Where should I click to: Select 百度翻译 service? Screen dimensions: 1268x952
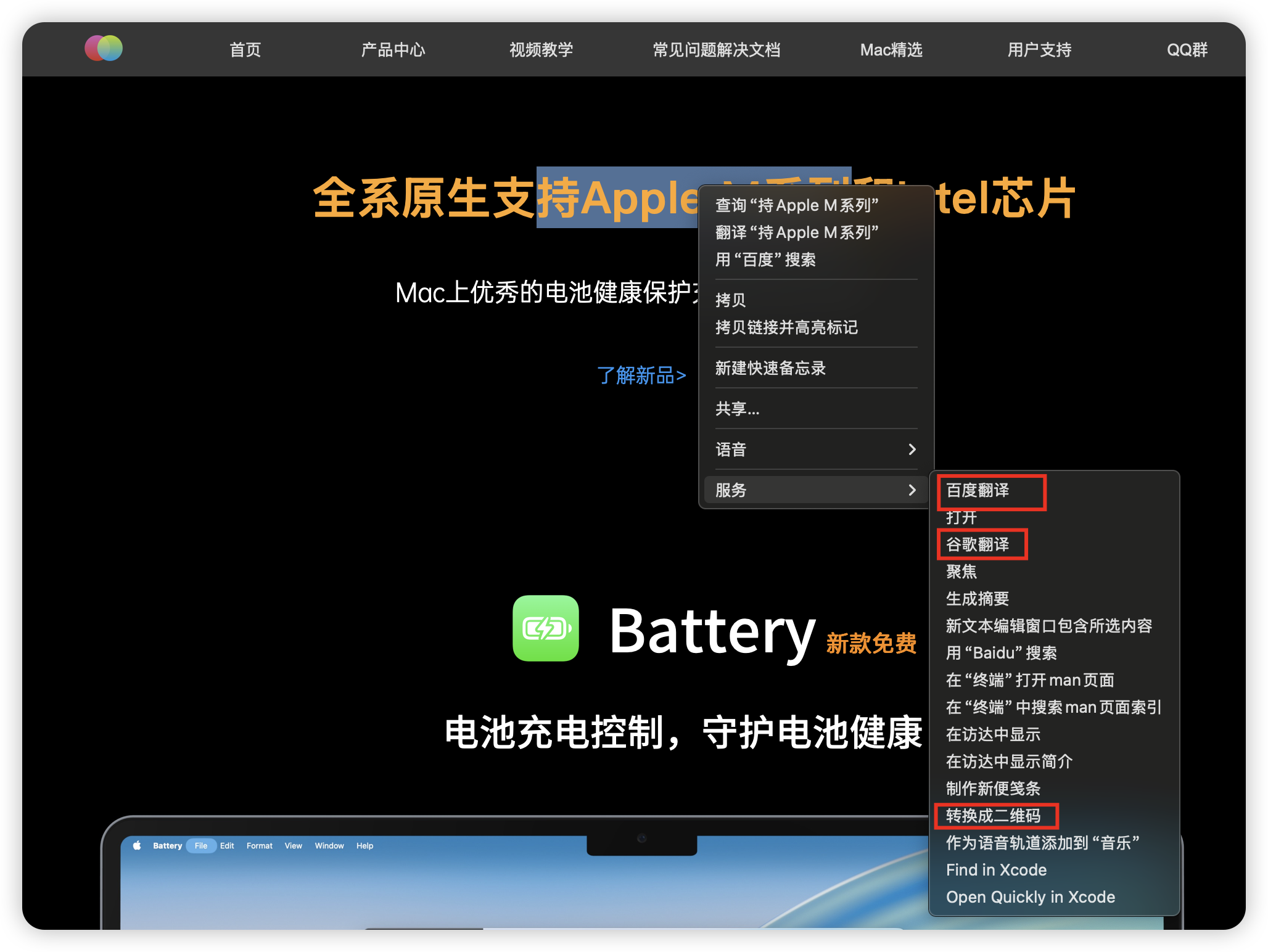tap(978, 491)
